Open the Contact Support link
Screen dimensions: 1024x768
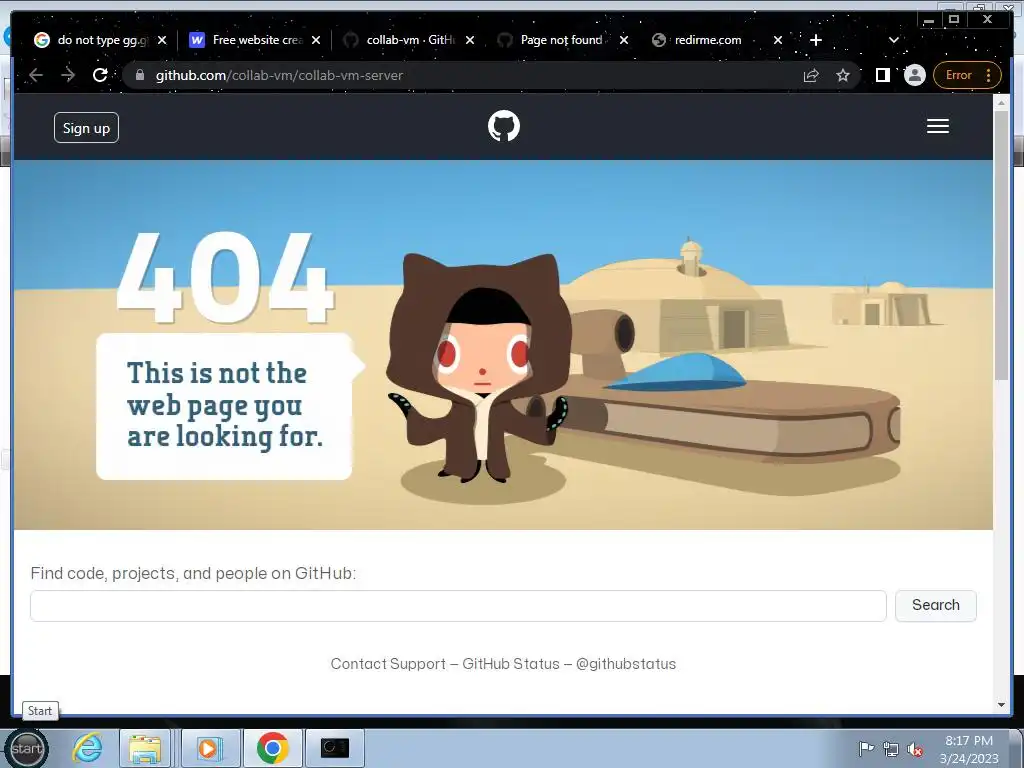coord(388,664)
